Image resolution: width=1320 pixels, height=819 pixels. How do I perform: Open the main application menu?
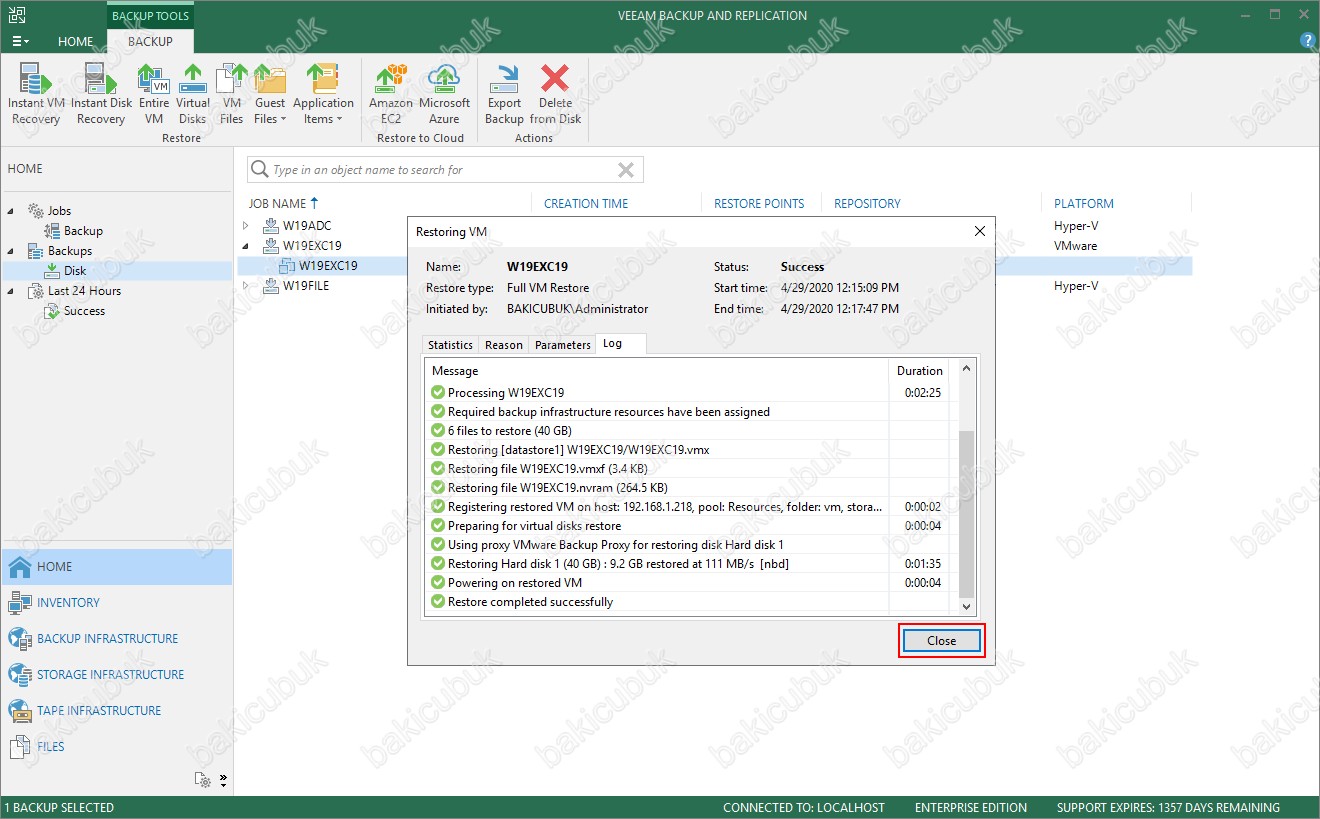coord(20,41)
